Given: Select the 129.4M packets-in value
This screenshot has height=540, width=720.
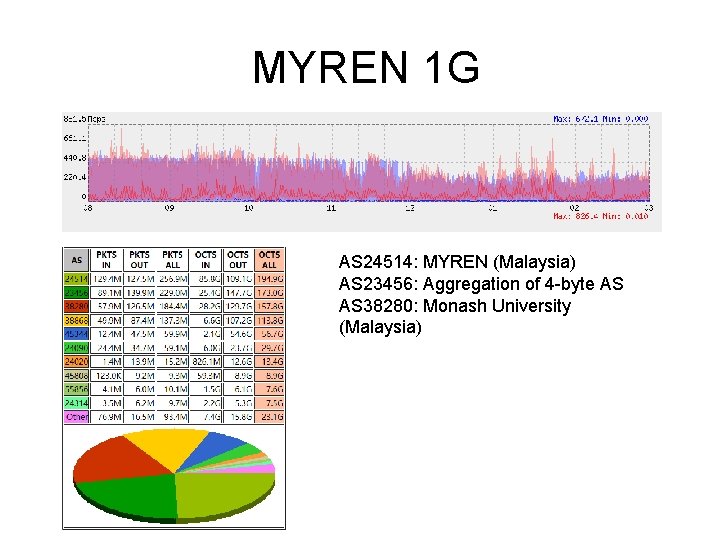Looking at the screenshot, I should click(x=107, y=279).
